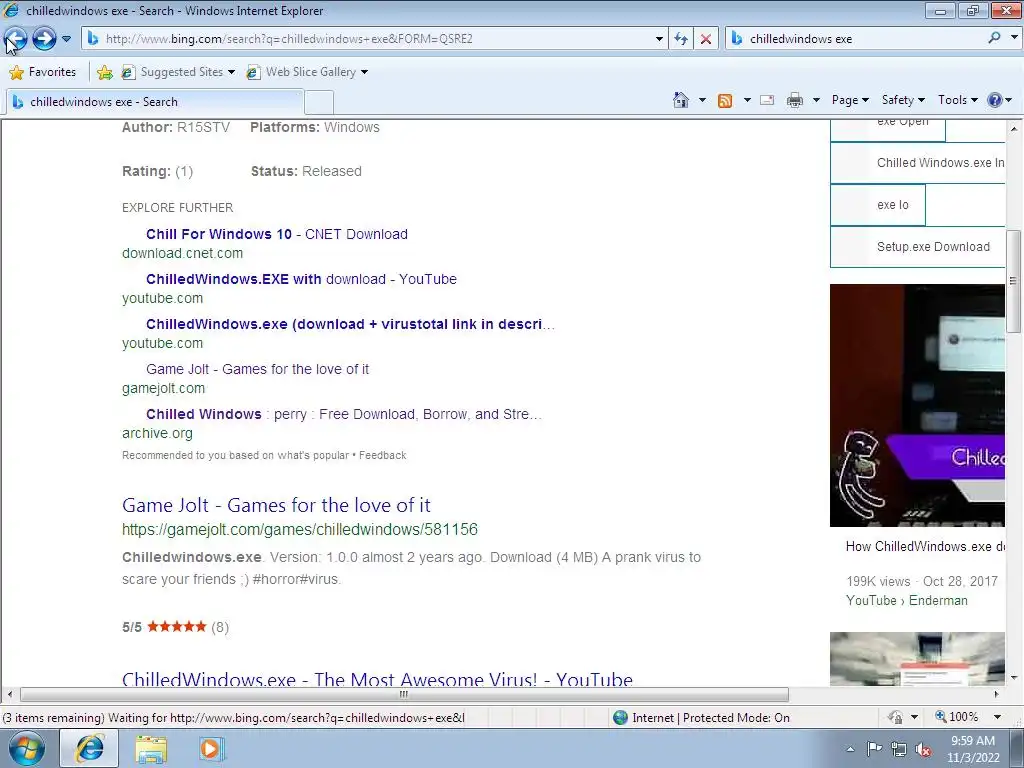Click the horizontal scrollbar right arrow
Image resolution: width=1024 pixels, height=768 pixels.
997,694
